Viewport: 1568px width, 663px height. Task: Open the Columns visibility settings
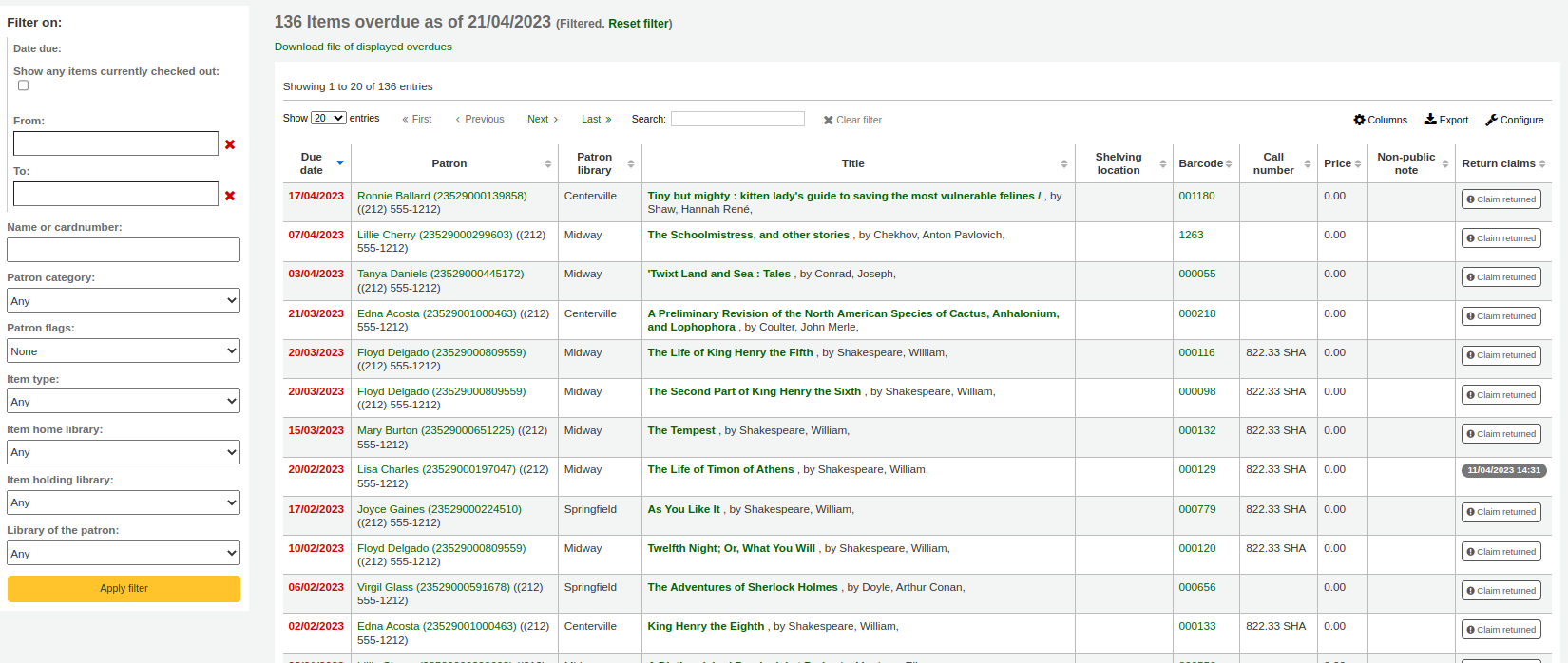click(x=1380, y=120)
